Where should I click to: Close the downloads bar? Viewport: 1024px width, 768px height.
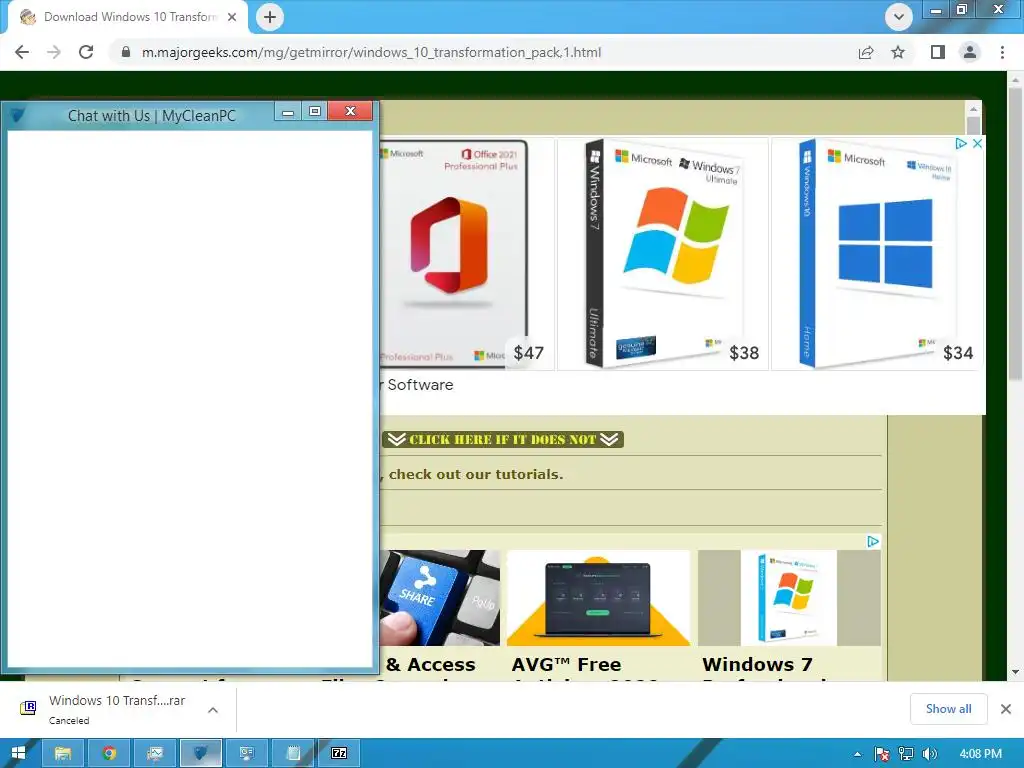1006,709
